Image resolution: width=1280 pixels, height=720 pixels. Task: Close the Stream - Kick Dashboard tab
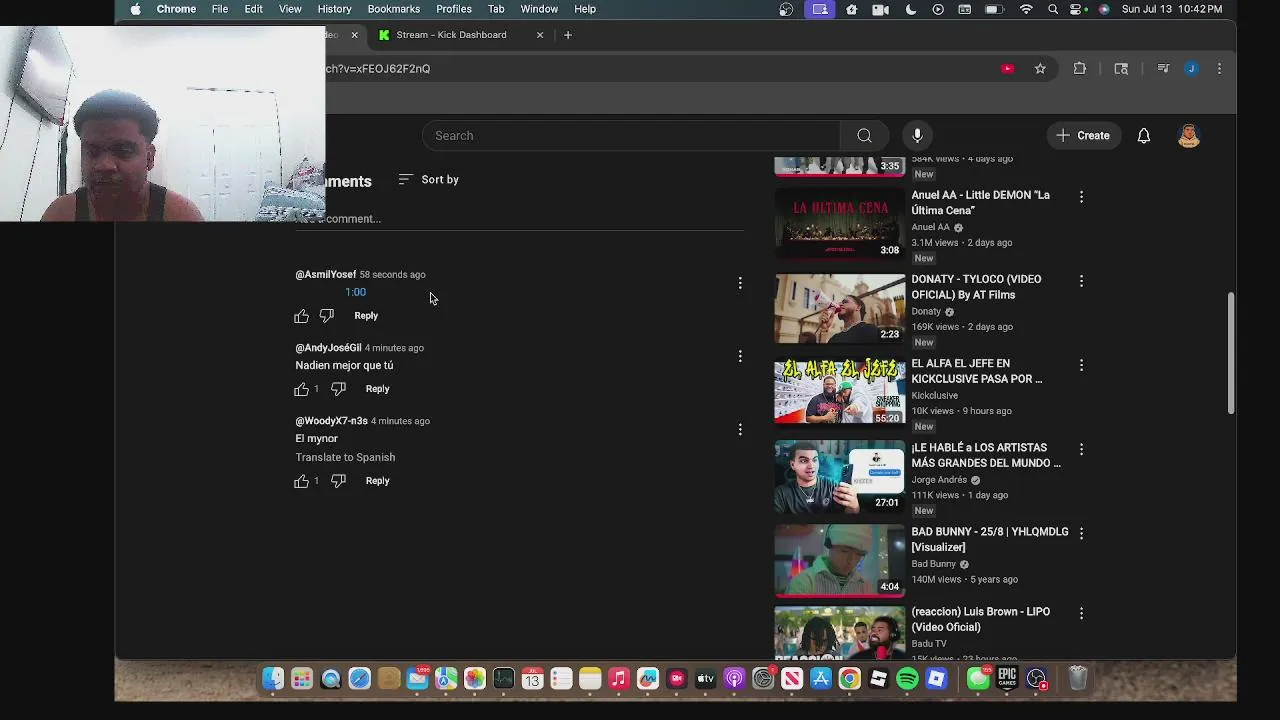(x=540, y=35)
